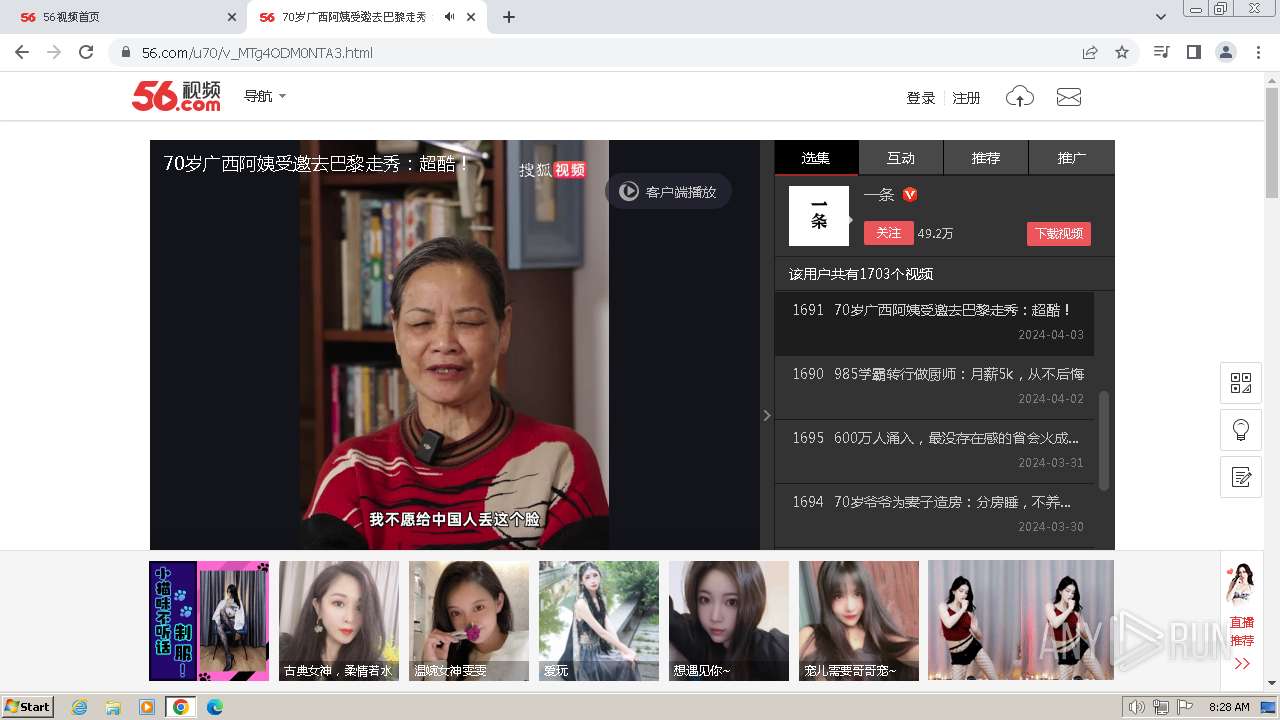Open the tab search chevron dropdown
1280x720 pixels.
pyautogui.click(x=1161, y=17)
